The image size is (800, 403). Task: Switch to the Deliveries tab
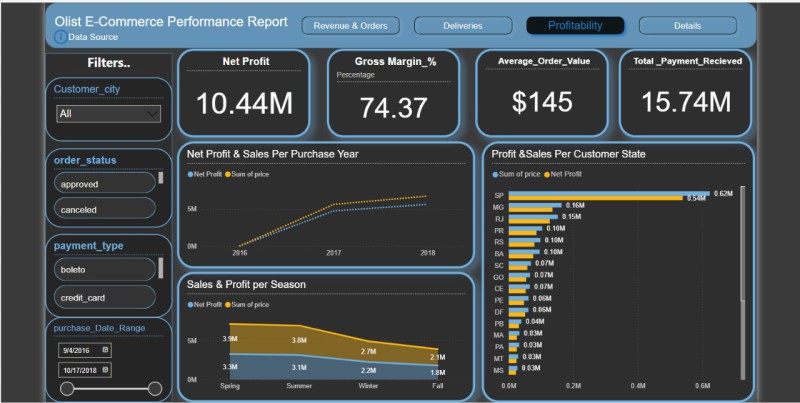tap(463, 26)
